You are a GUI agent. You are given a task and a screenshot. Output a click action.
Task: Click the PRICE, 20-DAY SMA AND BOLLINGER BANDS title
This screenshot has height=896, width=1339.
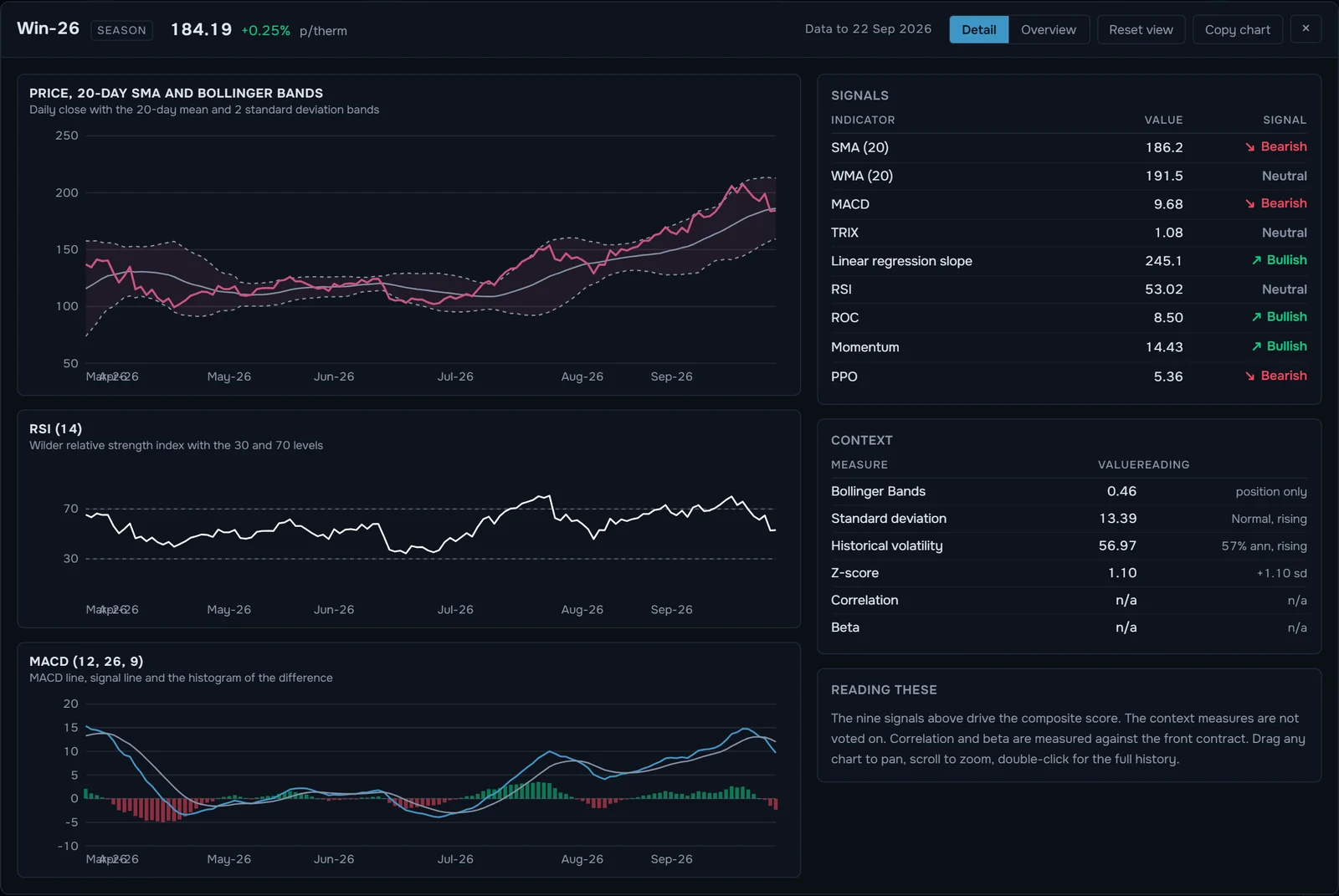tap(176, 94)
